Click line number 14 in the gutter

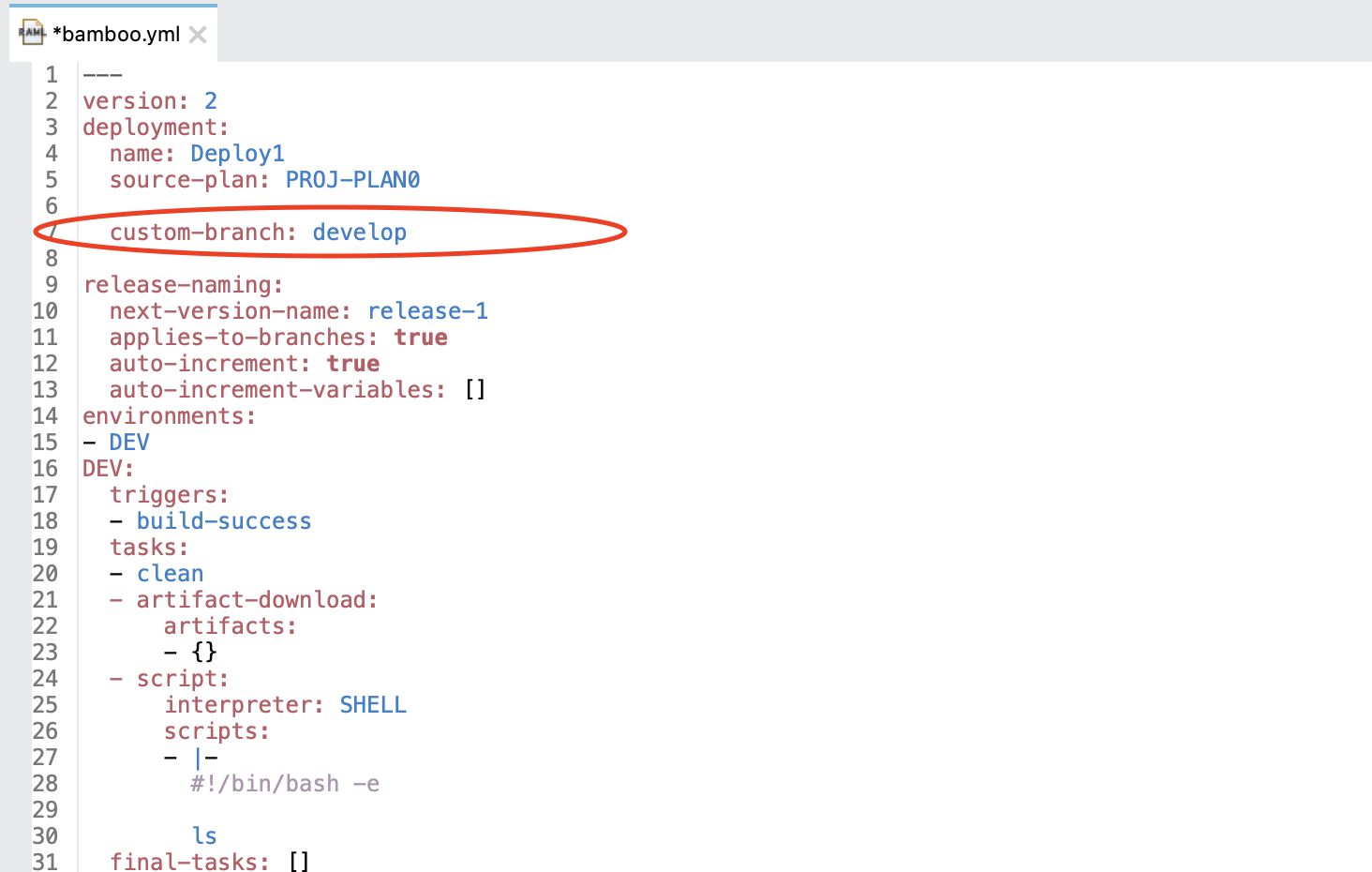coord(45,416)
